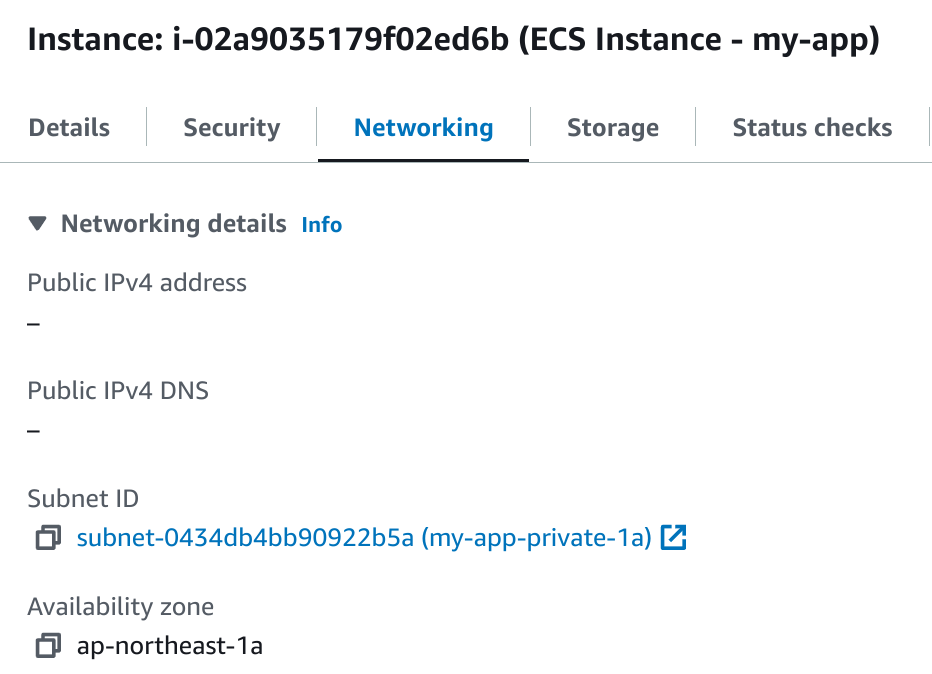Switch to the Details tab
Image resolution: width=932 pixels, height=674 pixels.
69,128
